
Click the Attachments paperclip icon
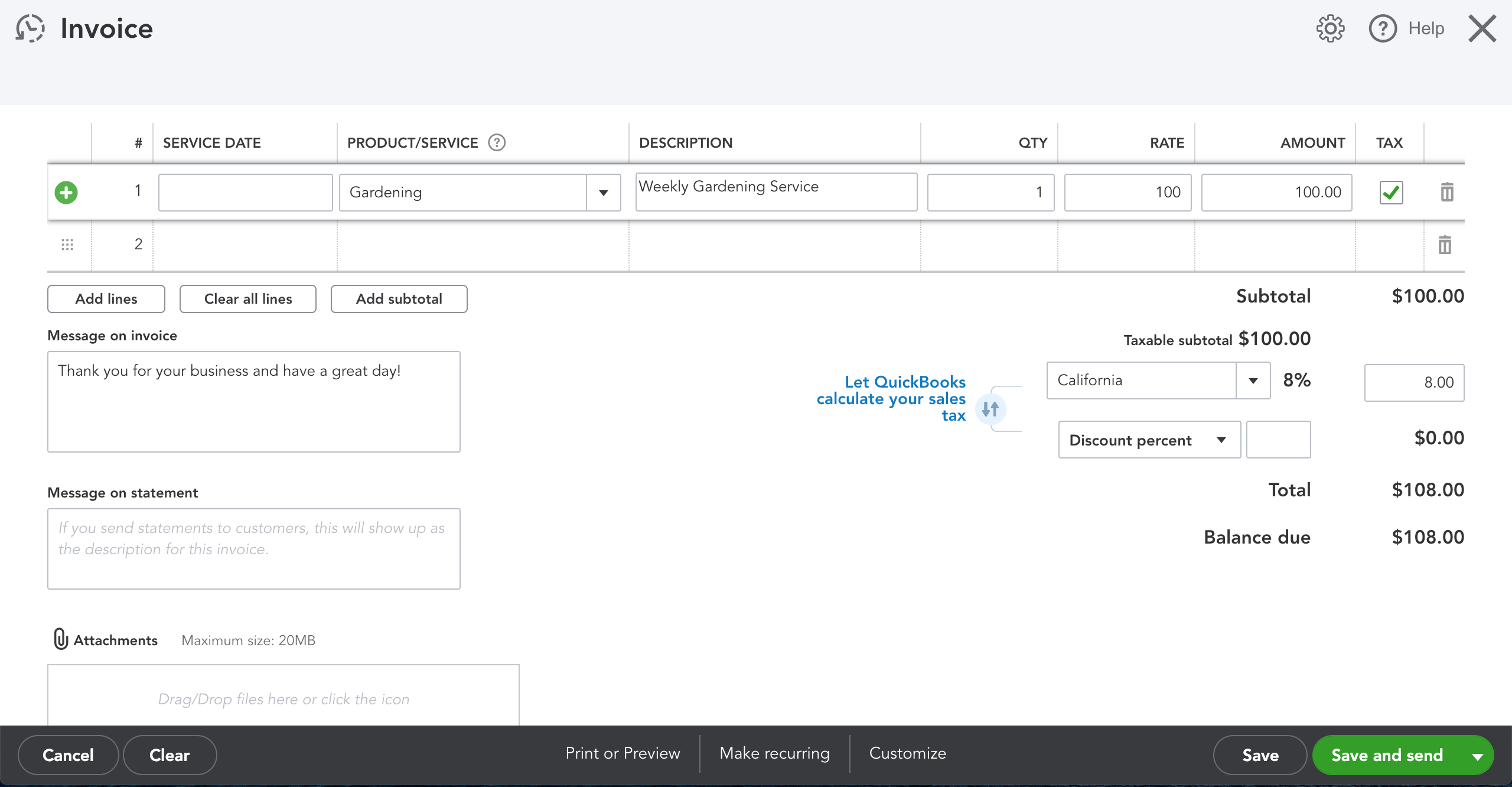pyautogui.click(x=60, y=639)
